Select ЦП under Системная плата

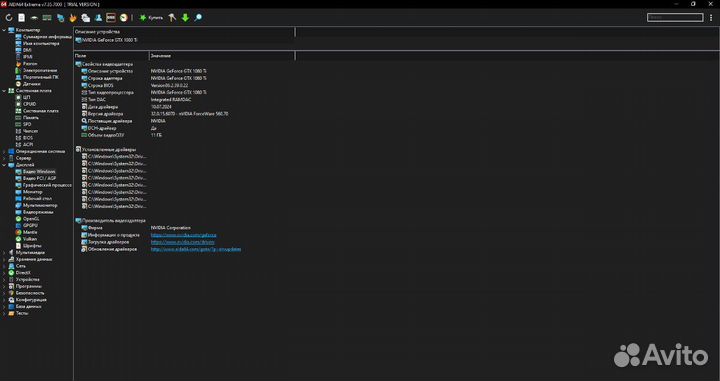point(23,98)
